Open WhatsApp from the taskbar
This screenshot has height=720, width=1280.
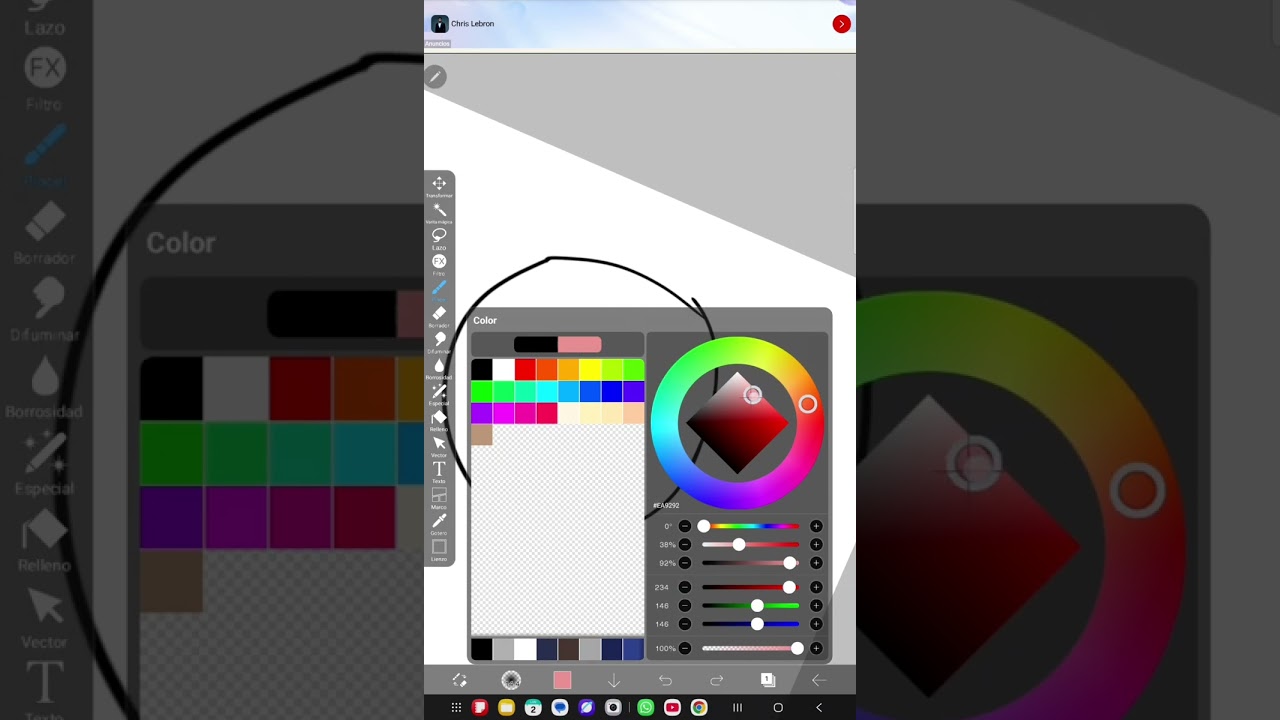point(645,707)
